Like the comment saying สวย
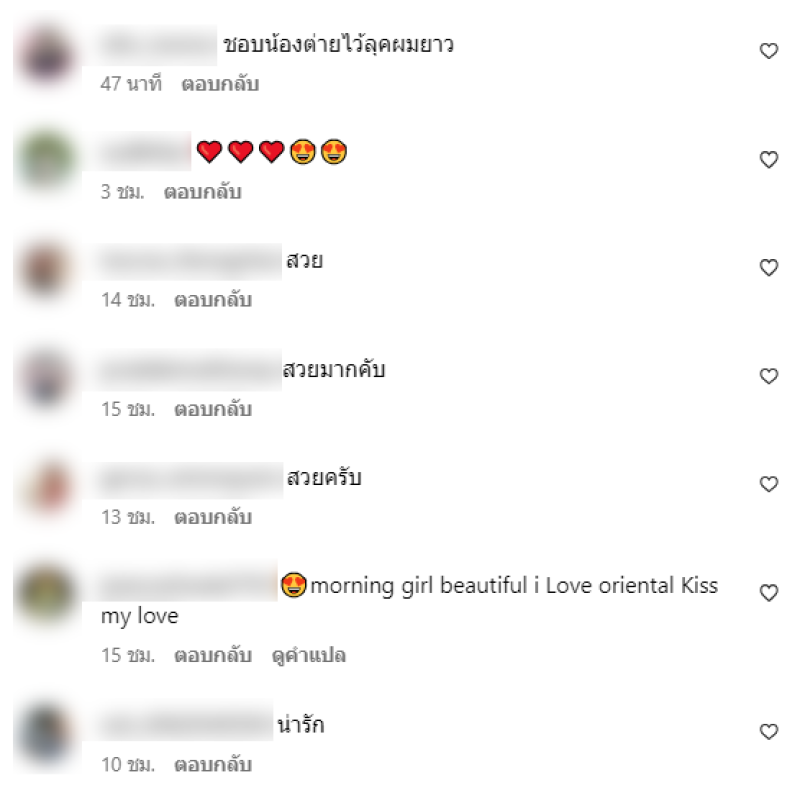 [768, 267]
